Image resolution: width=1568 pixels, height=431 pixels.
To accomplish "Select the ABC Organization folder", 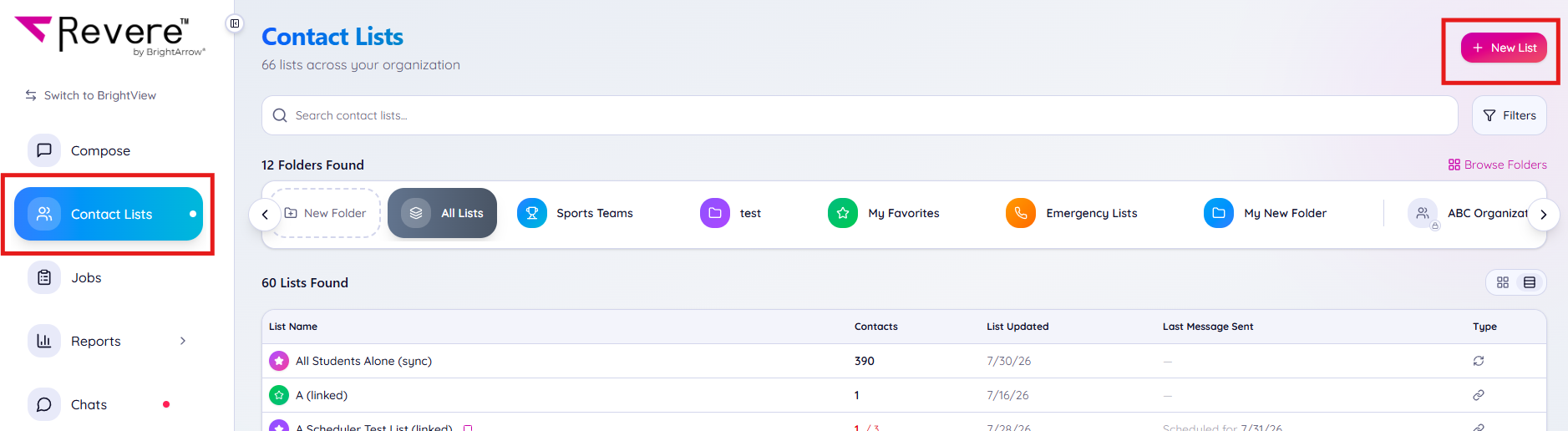I will [x=1467, y=213].
